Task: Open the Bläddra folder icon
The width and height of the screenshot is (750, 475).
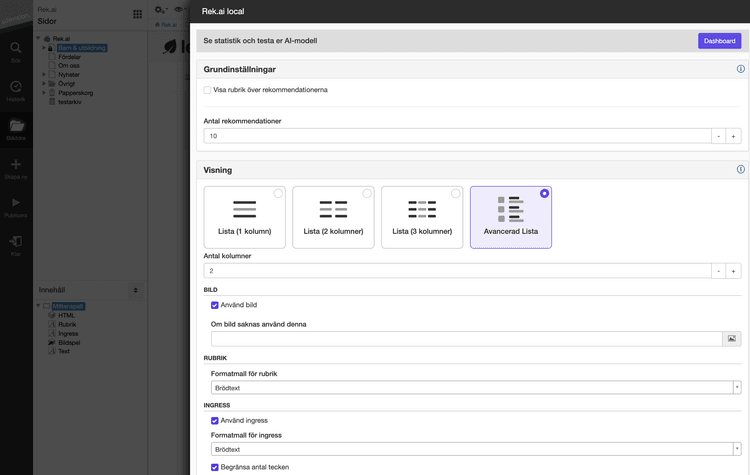Action: point(16,126)
